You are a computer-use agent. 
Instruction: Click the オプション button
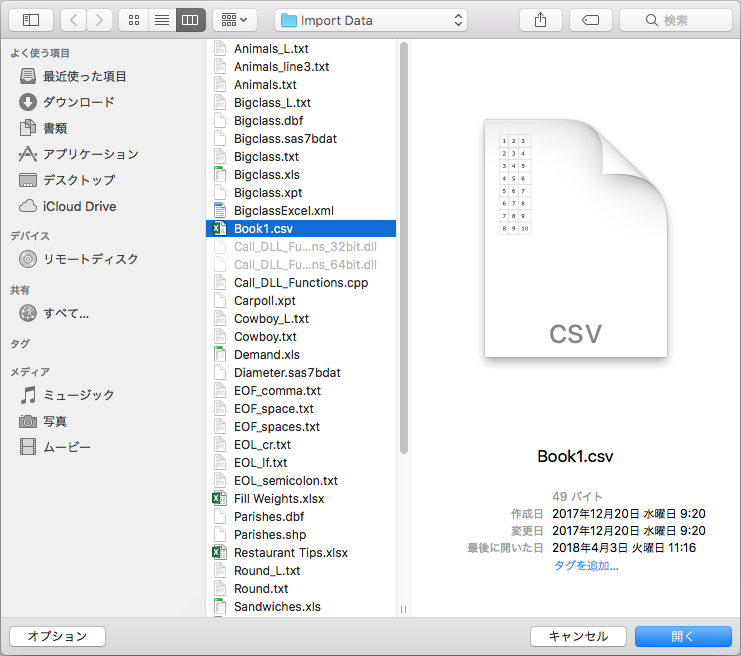[57, 636]
